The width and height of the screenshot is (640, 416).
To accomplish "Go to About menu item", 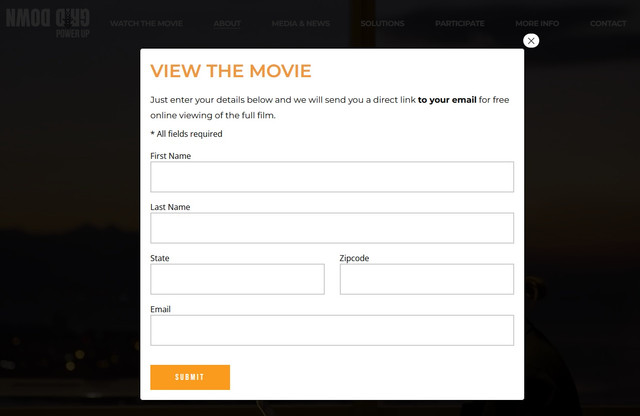I will click(x=227, y=23).
